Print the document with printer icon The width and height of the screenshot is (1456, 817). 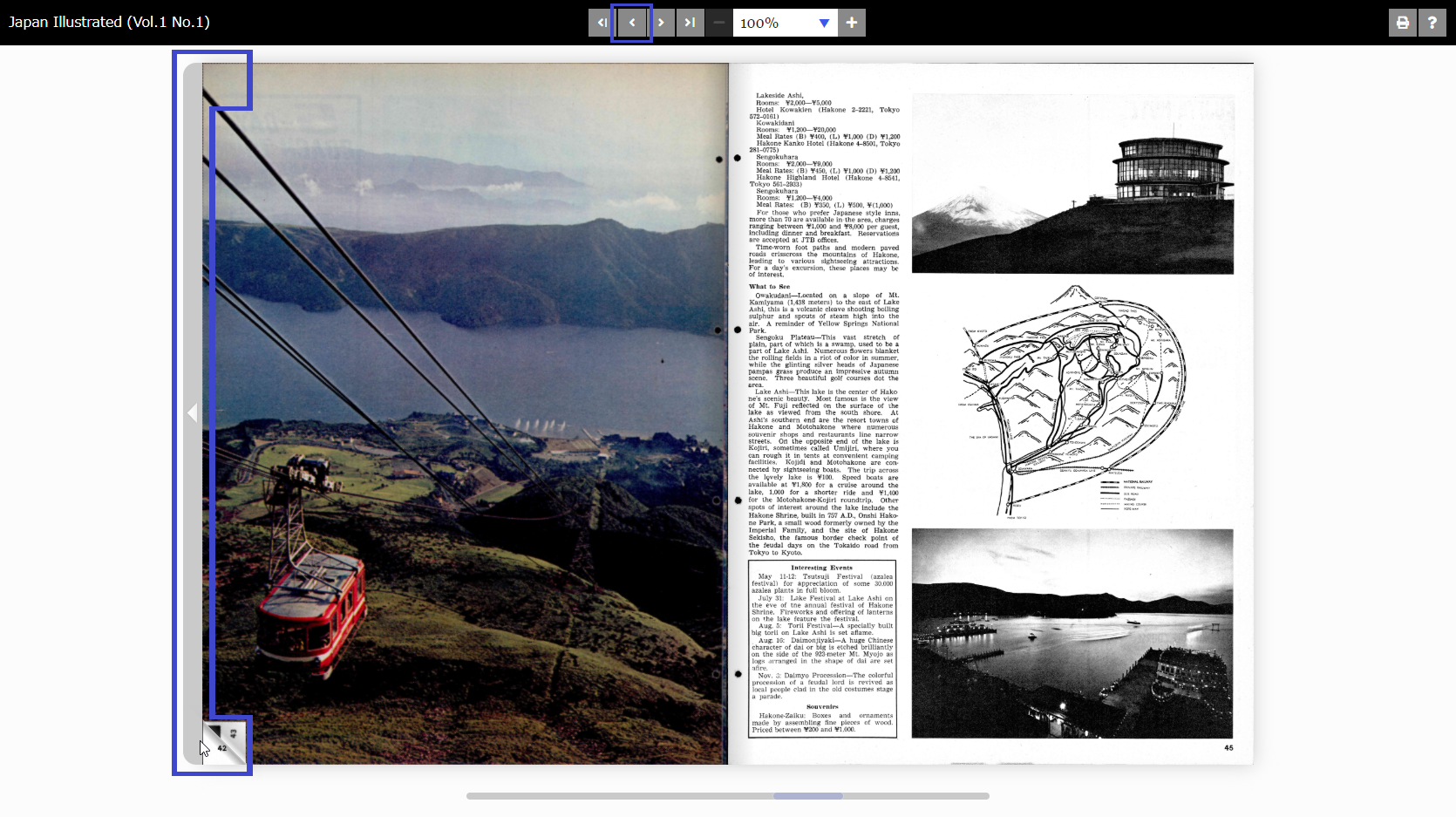pyautogui.click(x=1402, y=23)
